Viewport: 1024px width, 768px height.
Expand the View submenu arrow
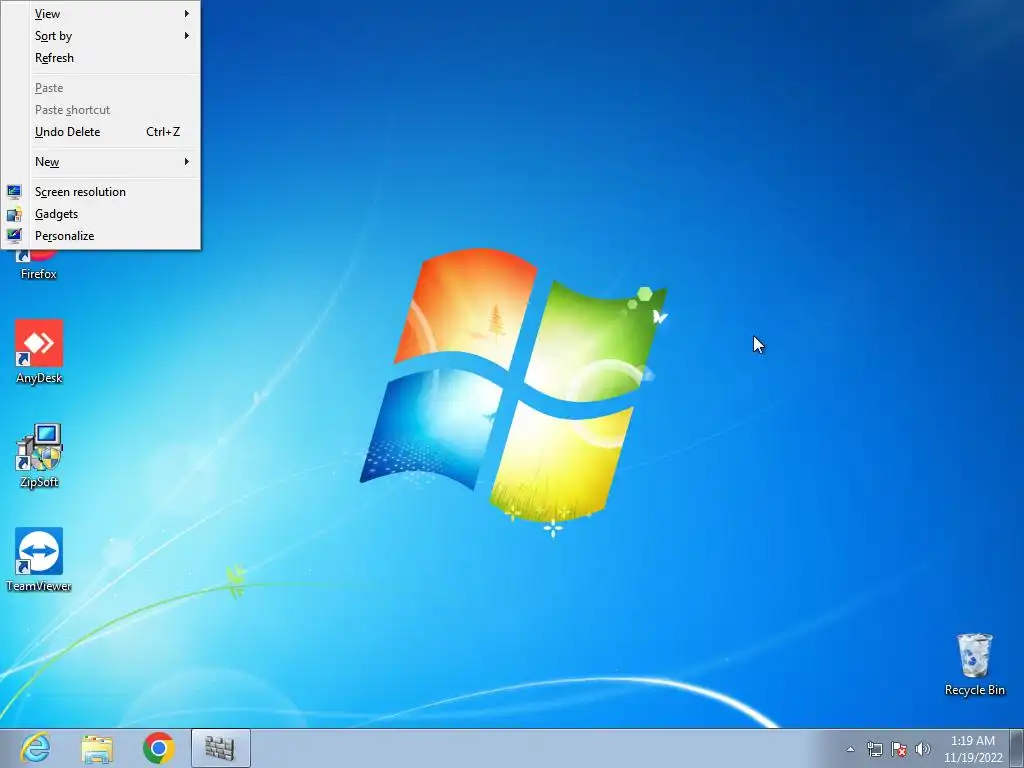[187, 14]
